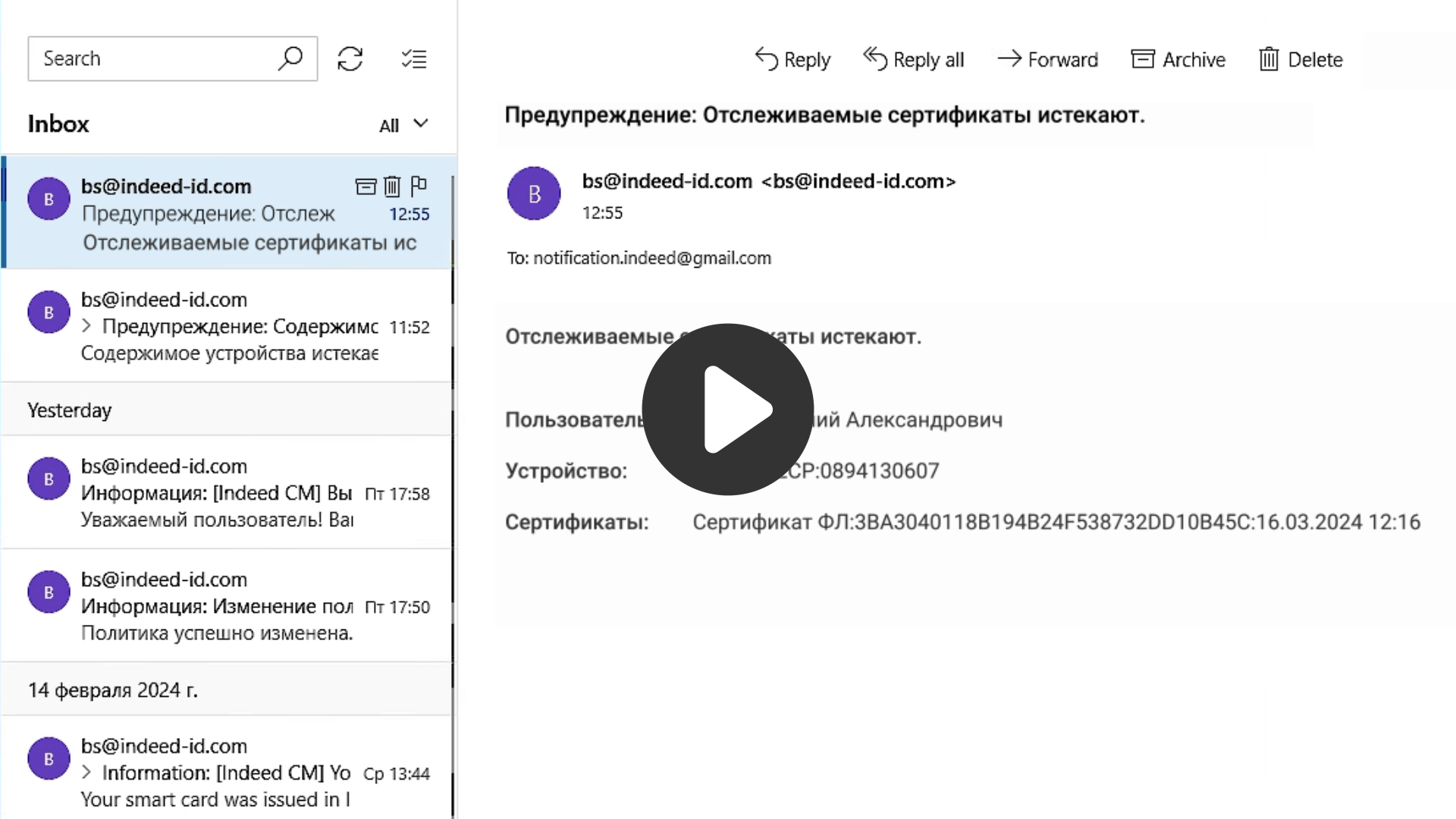The image size is (1456, 819).
Task: Delete selected email using trash icon in list
Action: pyautogui.click(x=392, y=186)
